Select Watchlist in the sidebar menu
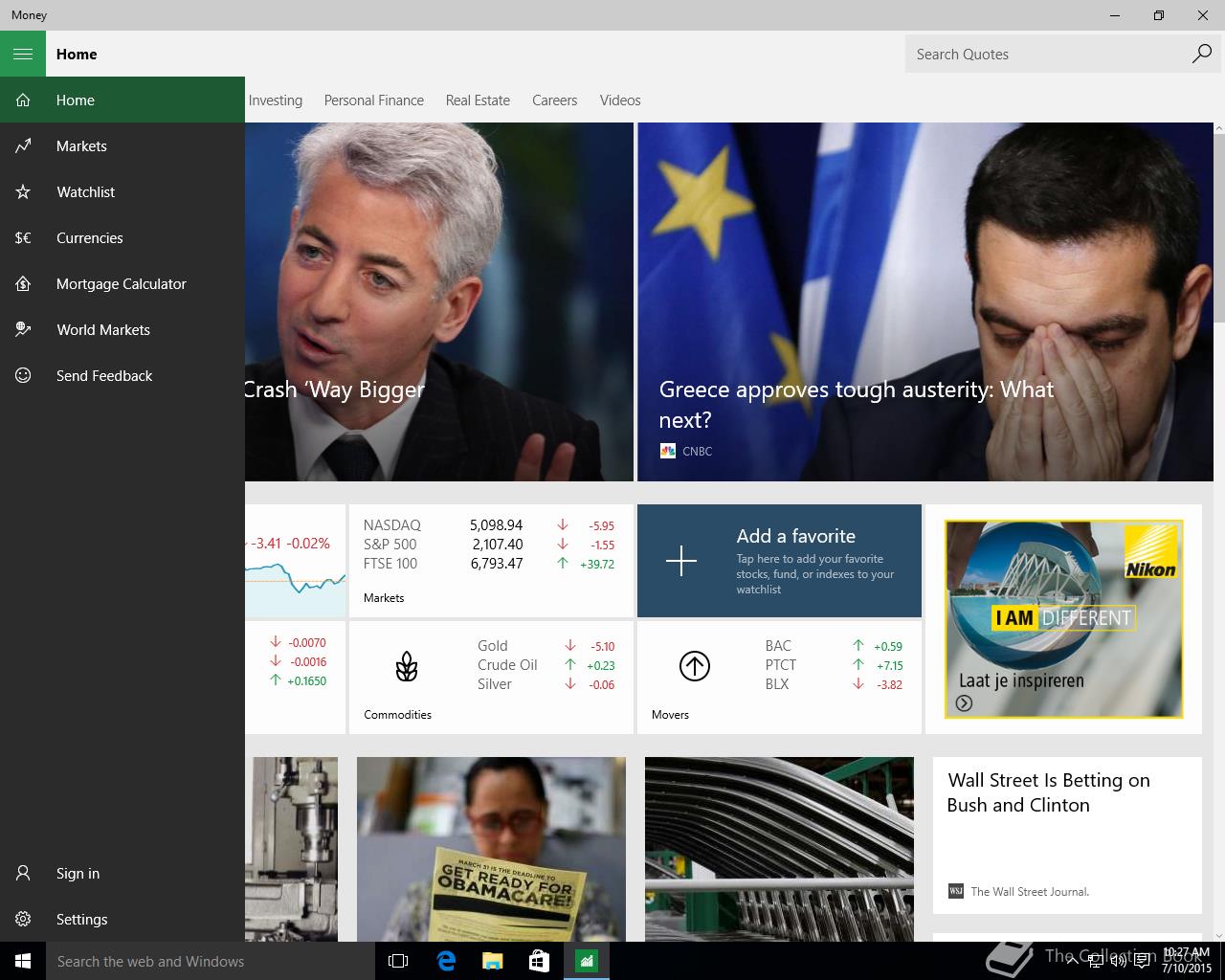Screen dimensions: 1225x980 coord(122,191)
